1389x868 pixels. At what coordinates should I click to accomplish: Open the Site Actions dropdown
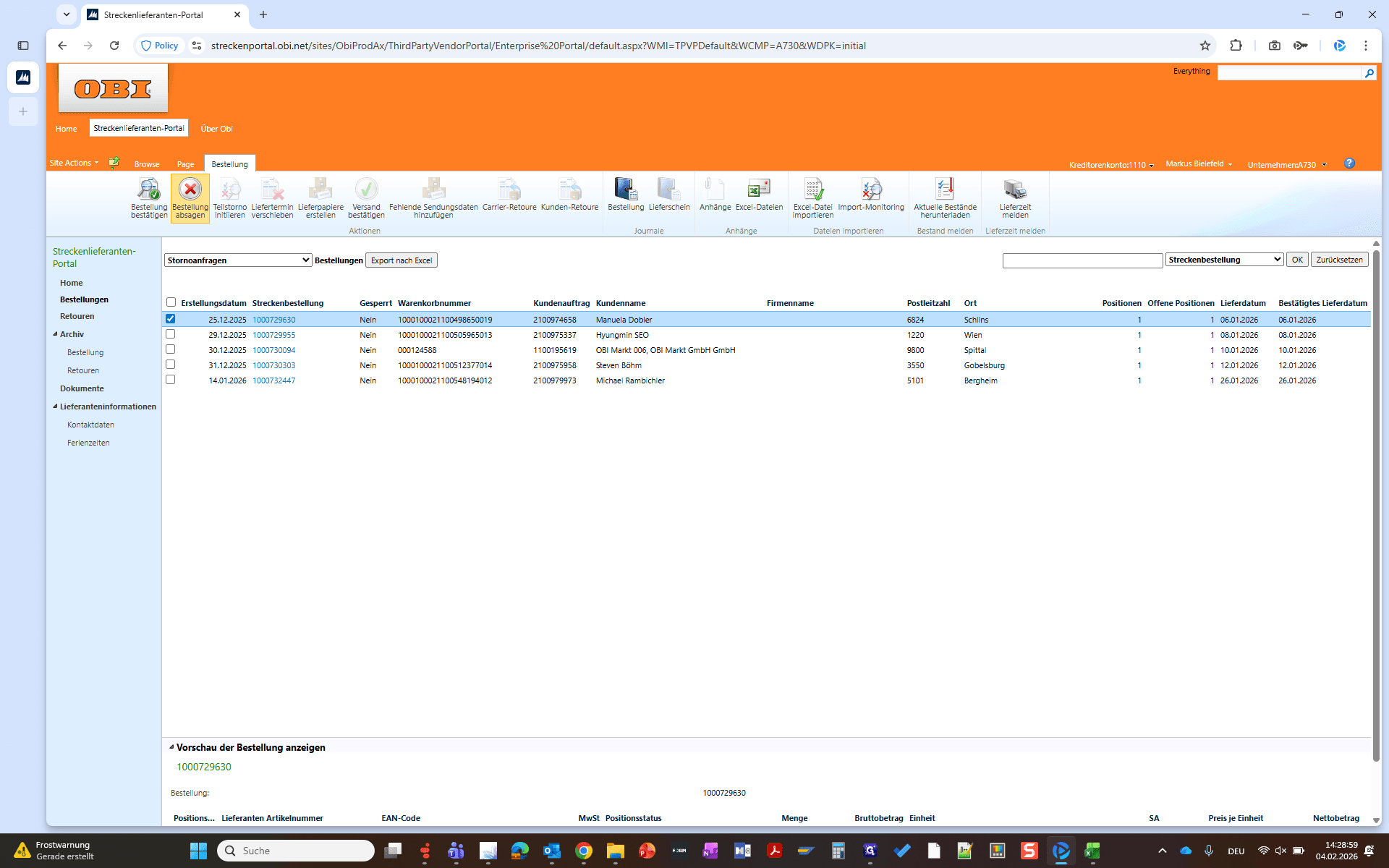(x=74, y=163)
